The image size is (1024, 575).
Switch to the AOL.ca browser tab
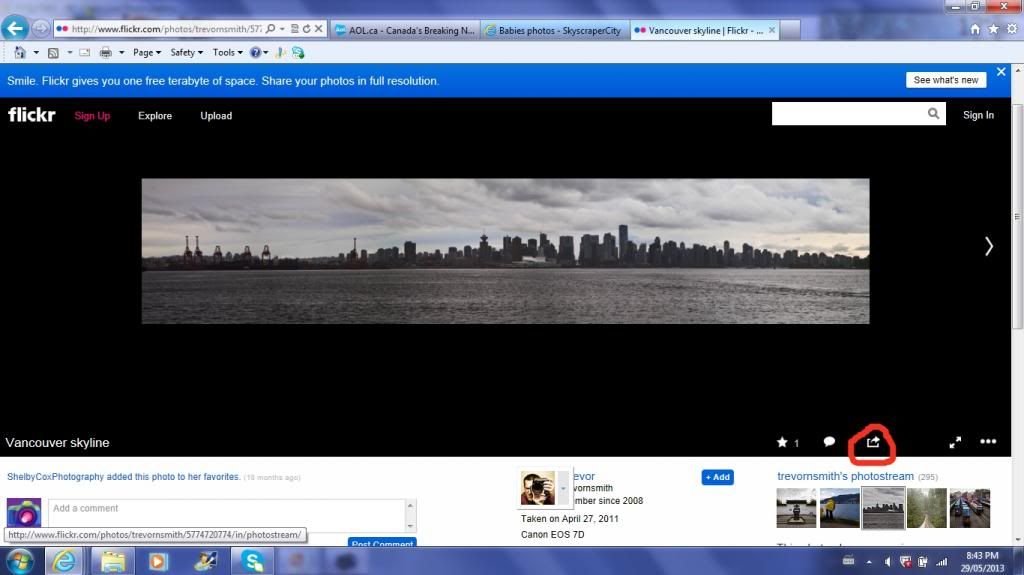405,30
